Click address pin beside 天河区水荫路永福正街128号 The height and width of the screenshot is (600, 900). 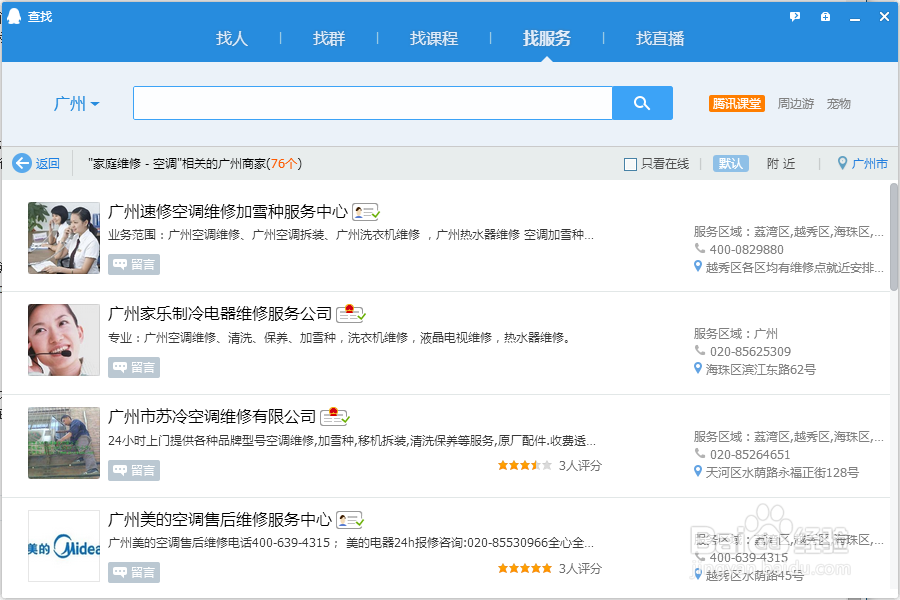click(698, 471)
